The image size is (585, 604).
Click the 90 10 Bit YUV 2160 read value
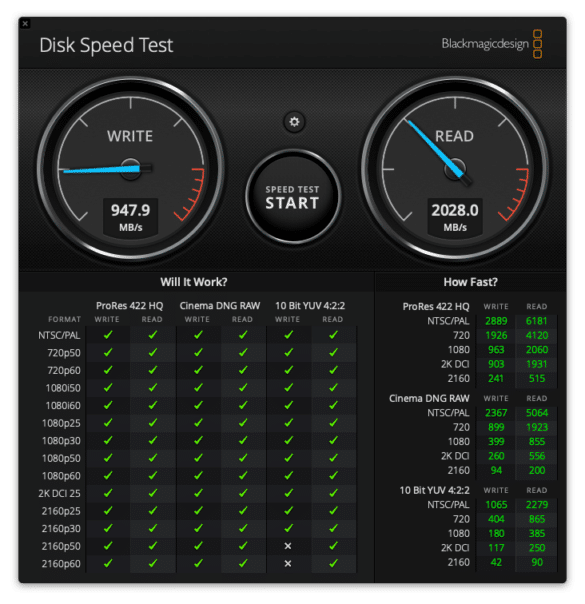pos(537,562)
